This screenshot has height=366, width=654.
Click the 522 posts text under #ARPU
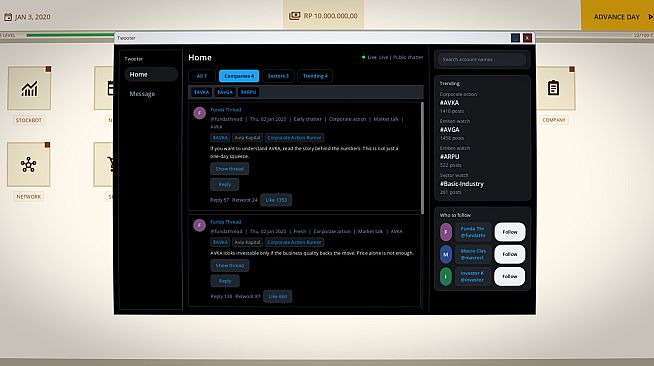[450, 165]
